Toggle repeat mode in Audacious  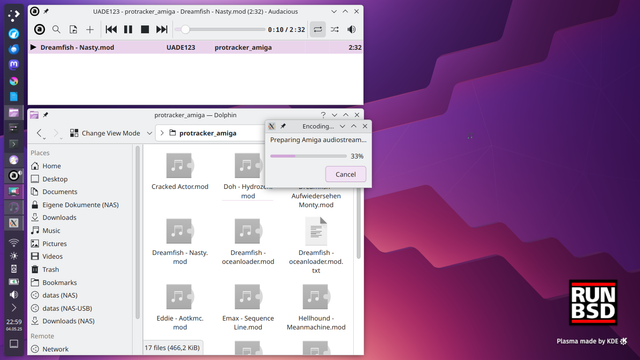click(x=318, y=29)
